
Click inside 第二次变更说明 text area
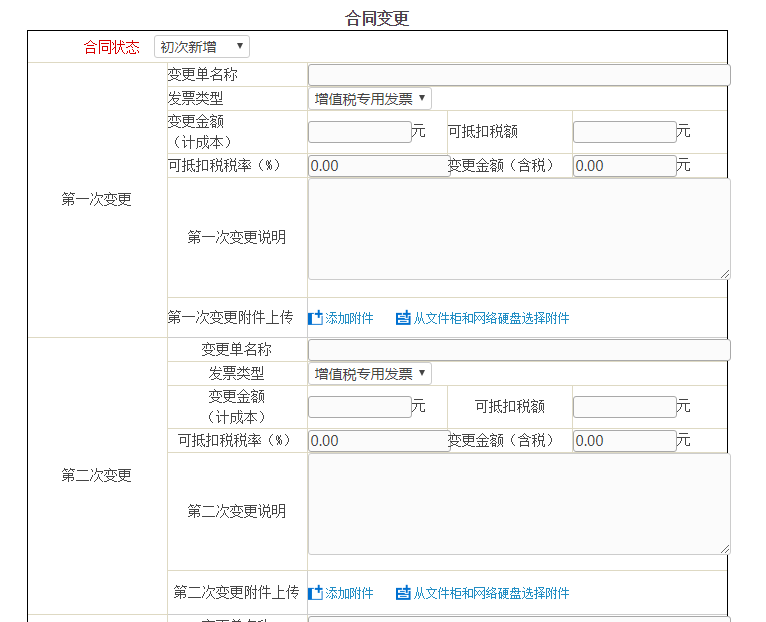518,504
